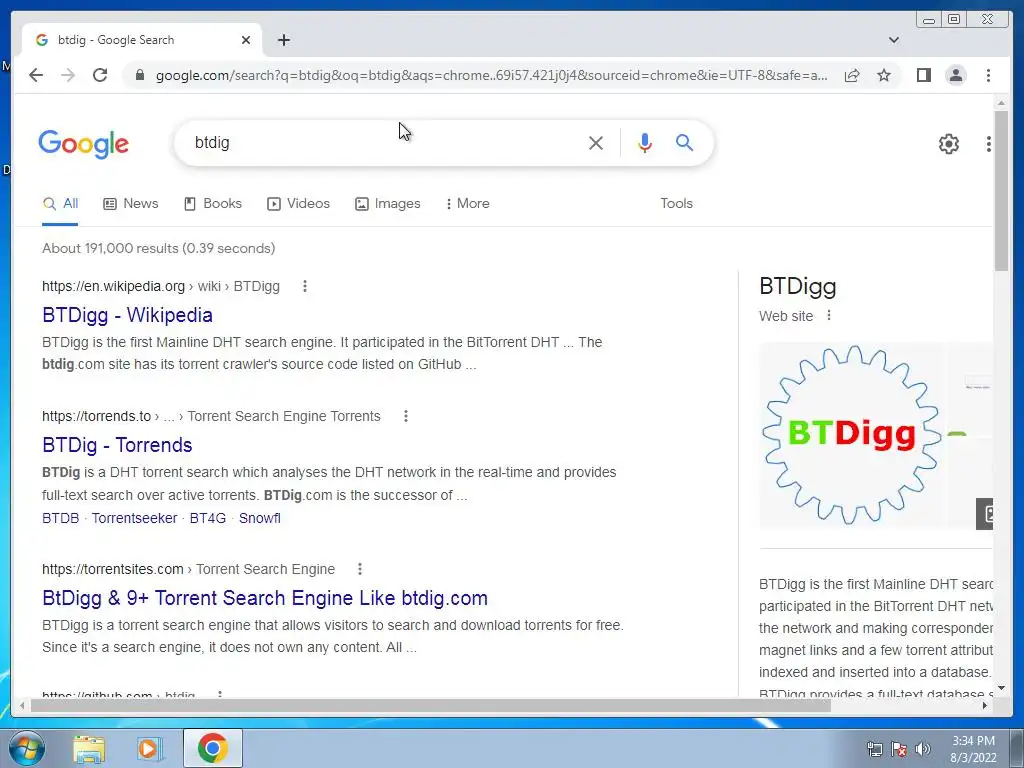The width and height of the screenshot is (1024, 768).
Task: Open options beside Web site label
Action: coord(829,315)
